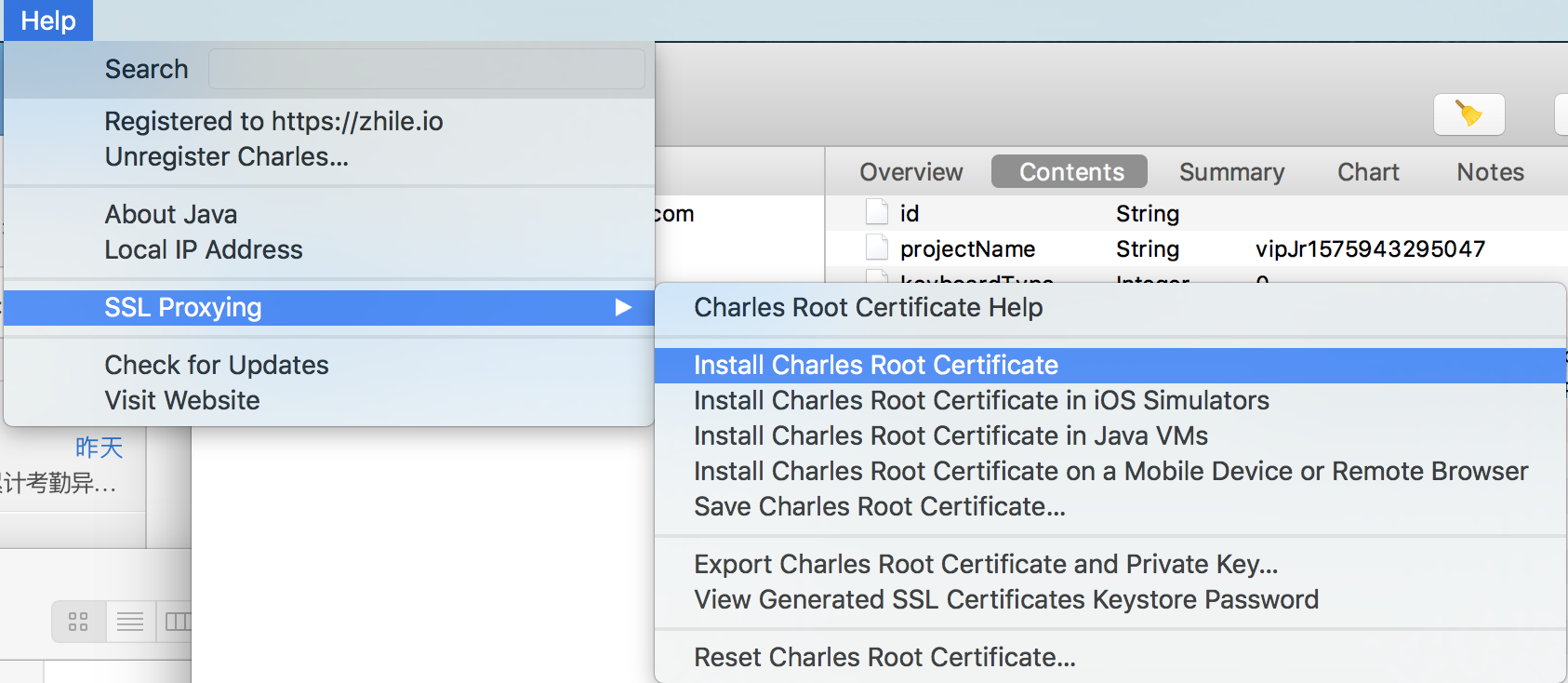Click the Help Search field
1568x683 pixels.
[426, 69]
